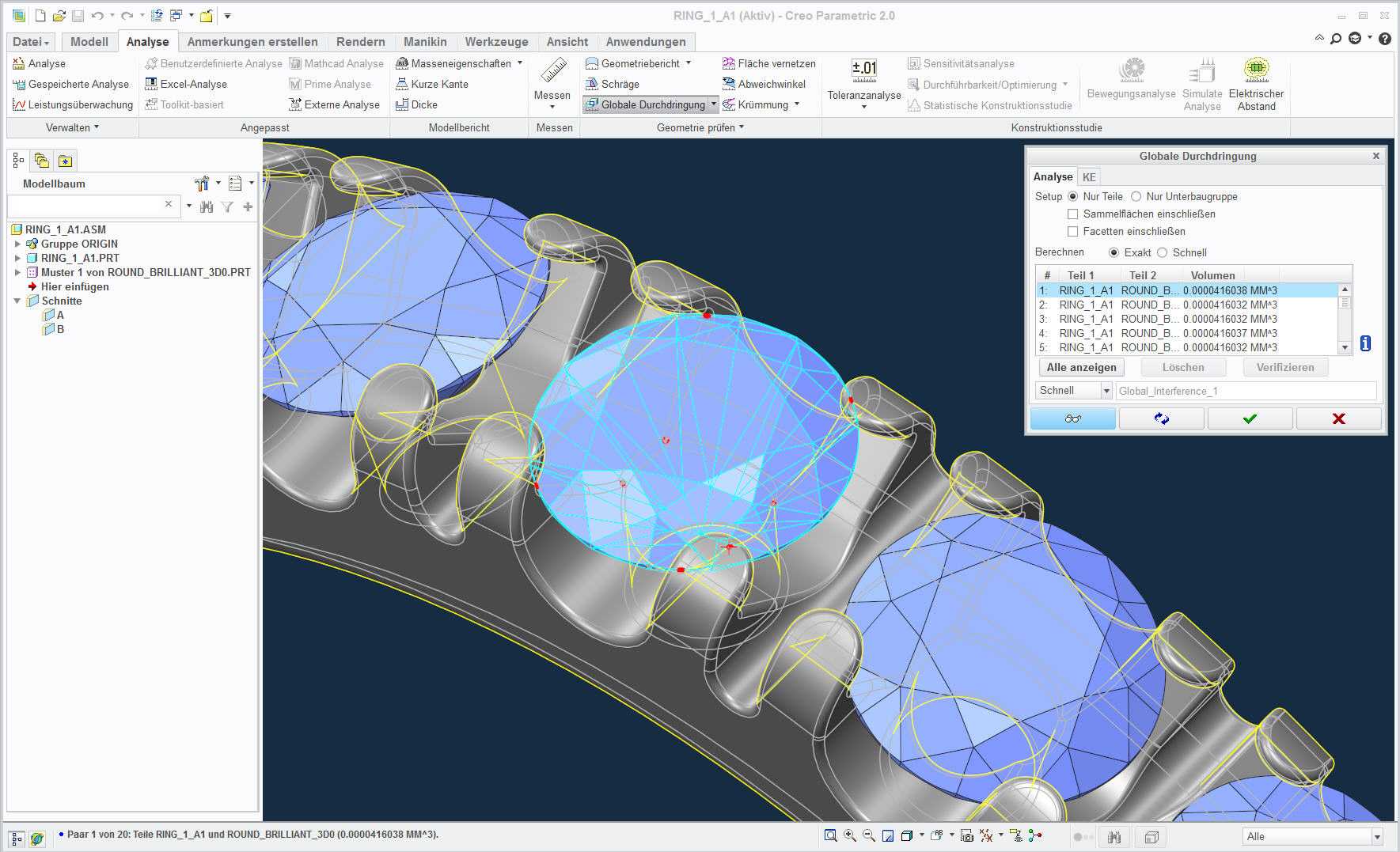Open Gespeicherte Analyse
This screenshot has width=1400, height=852.
[70, 84]
